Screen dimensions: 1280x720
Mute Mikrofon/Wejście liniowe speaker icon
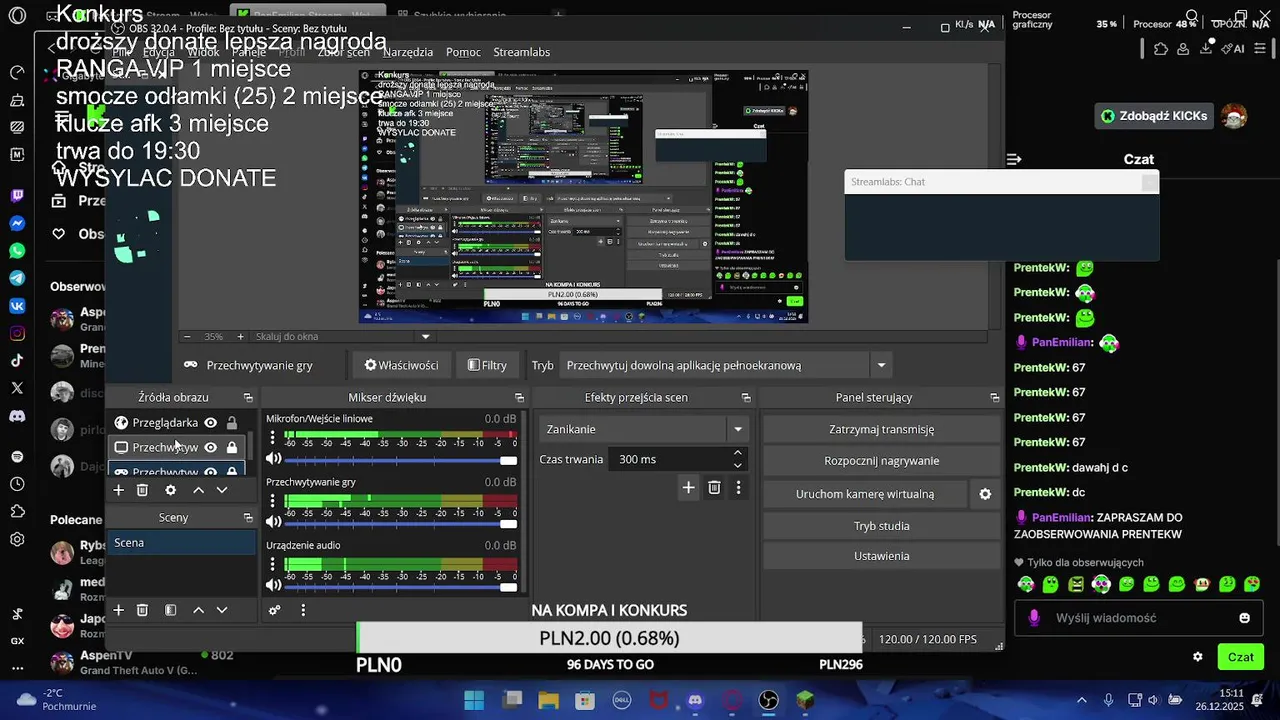tap(273, 459)
